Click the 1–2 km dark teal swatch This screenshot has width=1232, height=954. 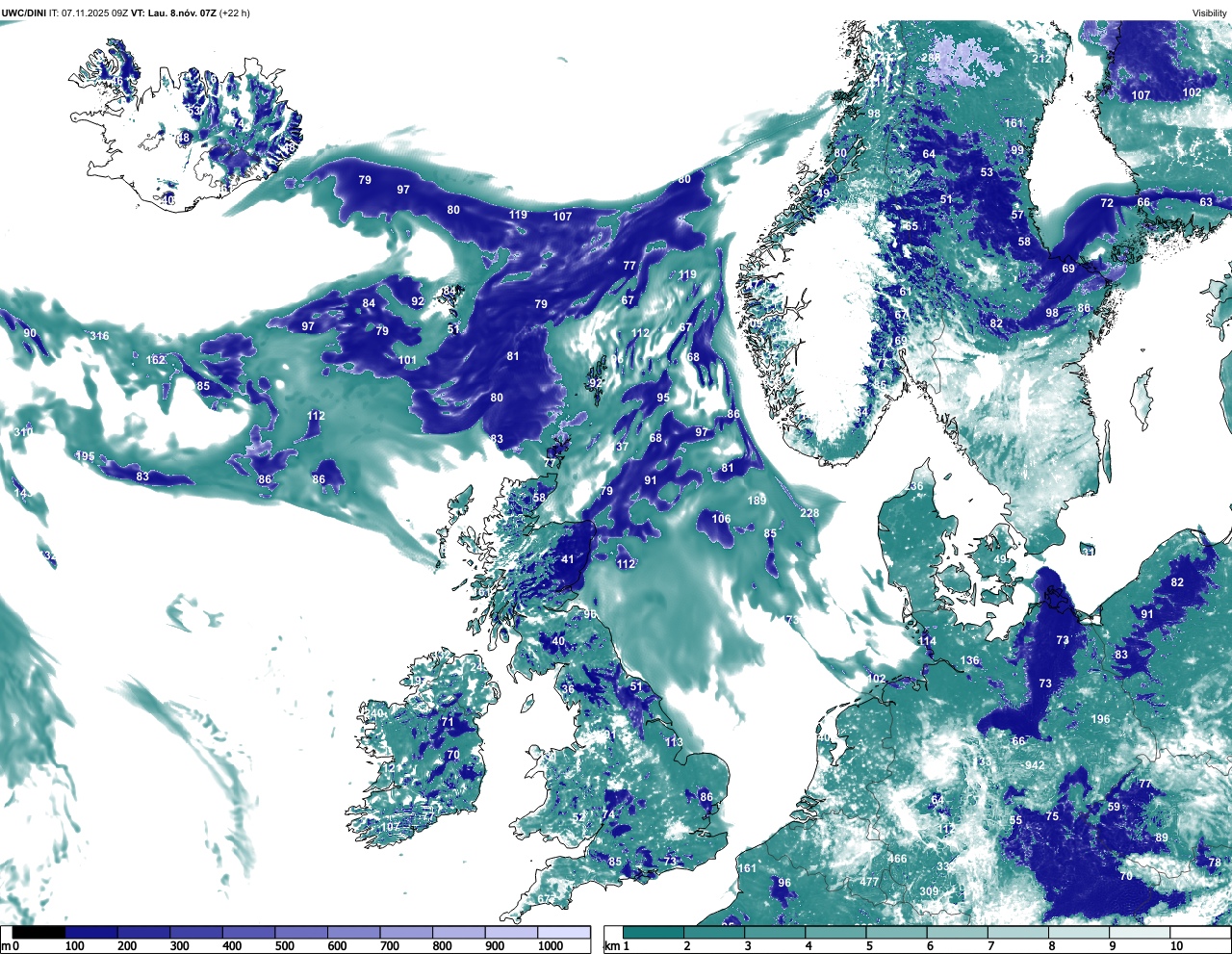(654, 932)
